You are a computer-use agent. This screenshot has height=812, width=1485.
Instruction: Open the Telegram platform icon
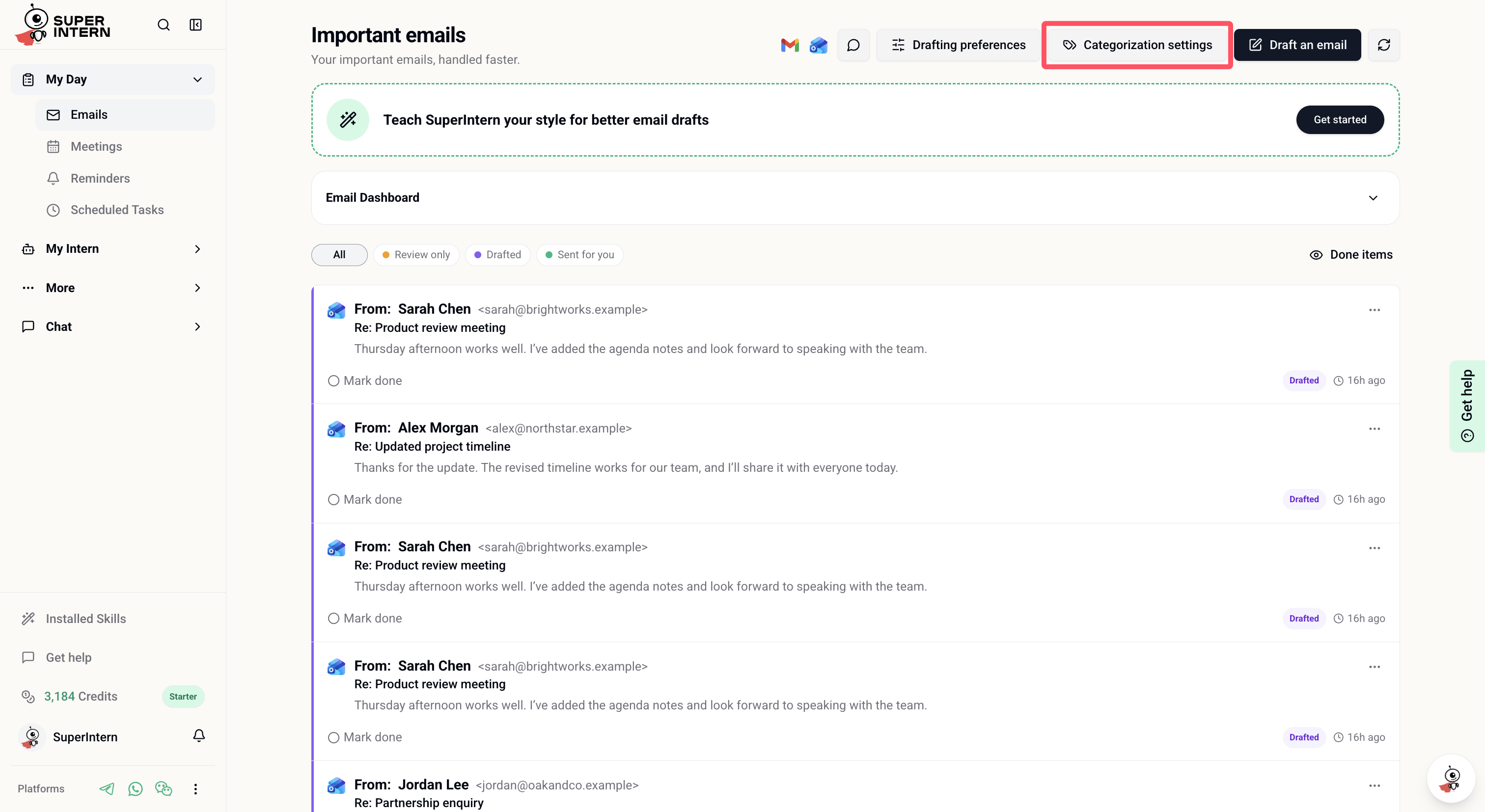pos(107,788)
